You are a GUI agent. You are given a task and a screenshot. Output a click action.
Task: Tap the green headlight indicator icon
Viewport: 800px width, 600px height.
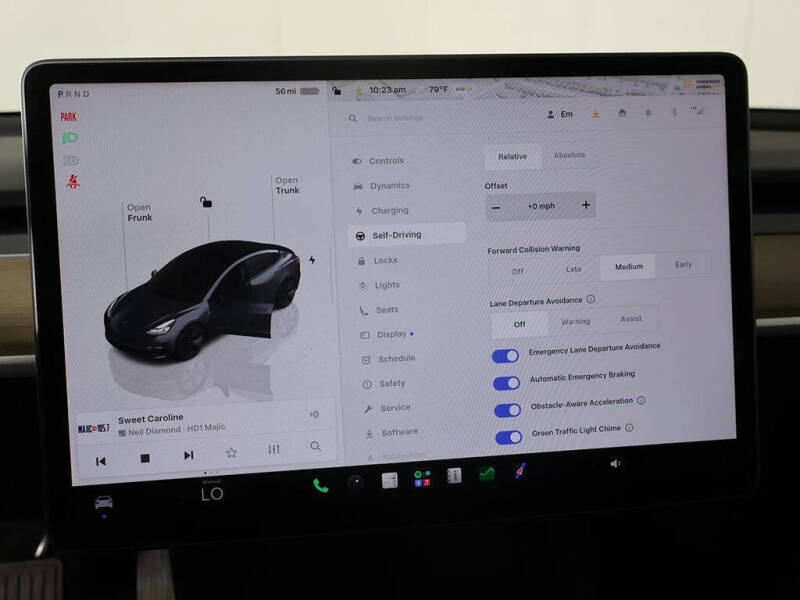(x=69, y=138)
